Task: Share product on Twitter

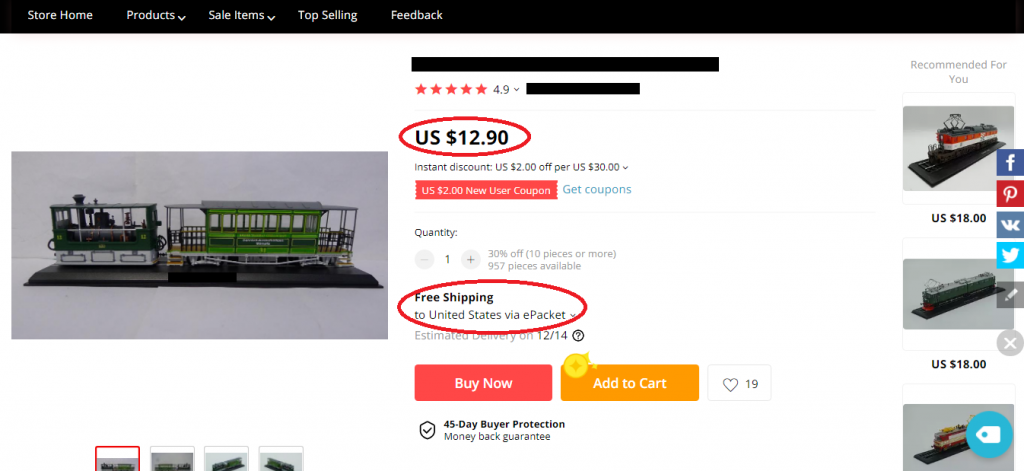Action: (x=1010, y=255)
